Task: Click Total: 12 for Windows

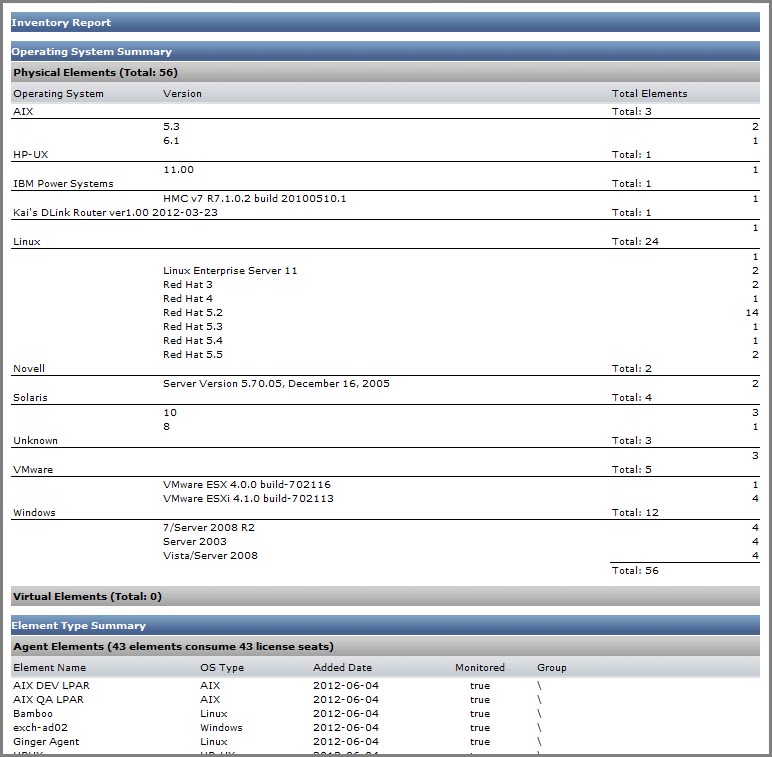Action: pos(635,513)
